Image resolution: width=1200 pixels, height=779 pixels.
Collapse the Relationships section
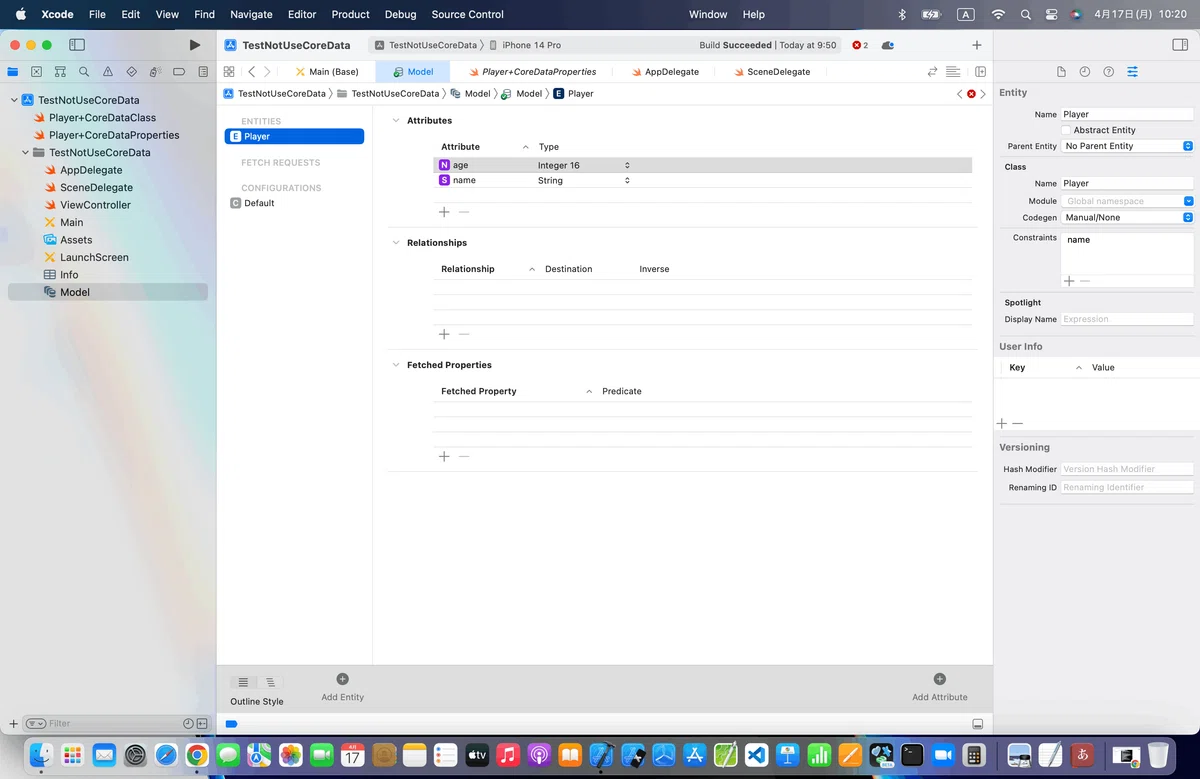396,243
